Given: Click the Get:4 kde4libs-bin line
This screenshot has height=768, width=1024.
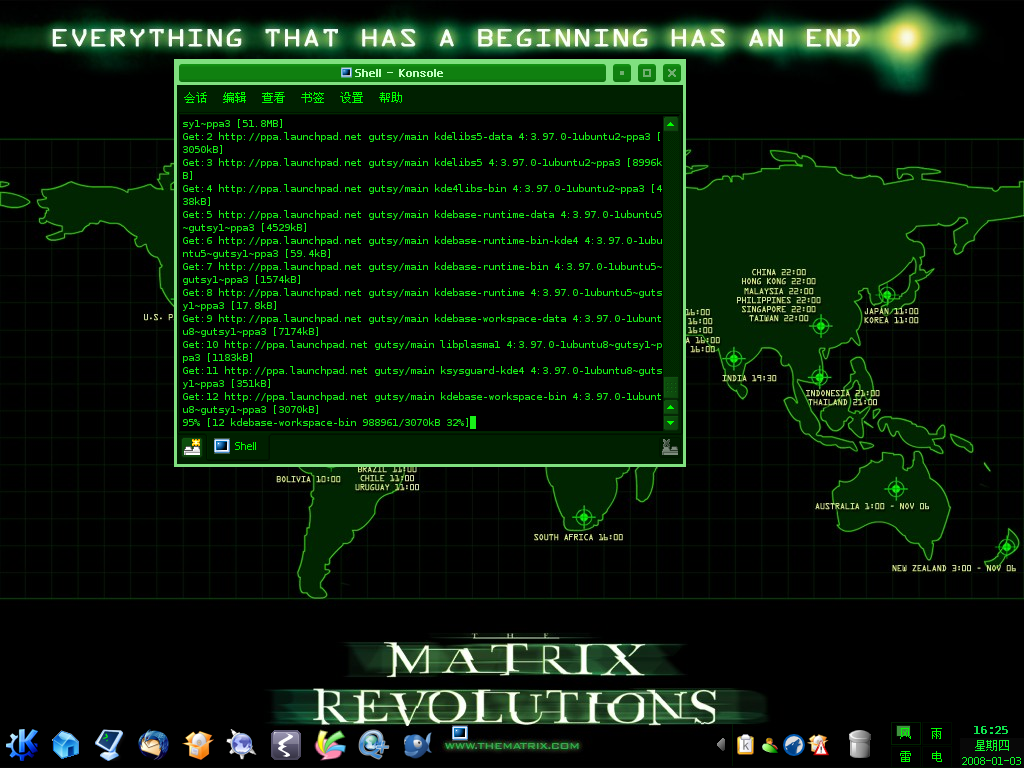Looking at the screenshot, I should coord(422,195).
